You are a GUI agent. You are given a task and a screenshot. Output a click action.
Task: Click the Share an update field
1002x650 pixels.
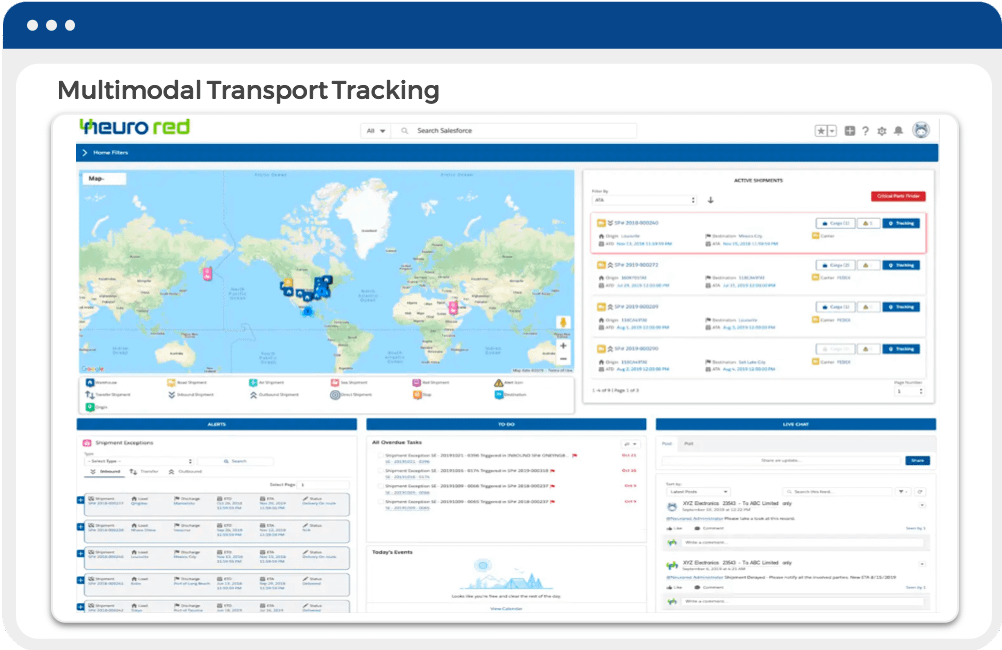pyautogui.click(x=781, y=460)
